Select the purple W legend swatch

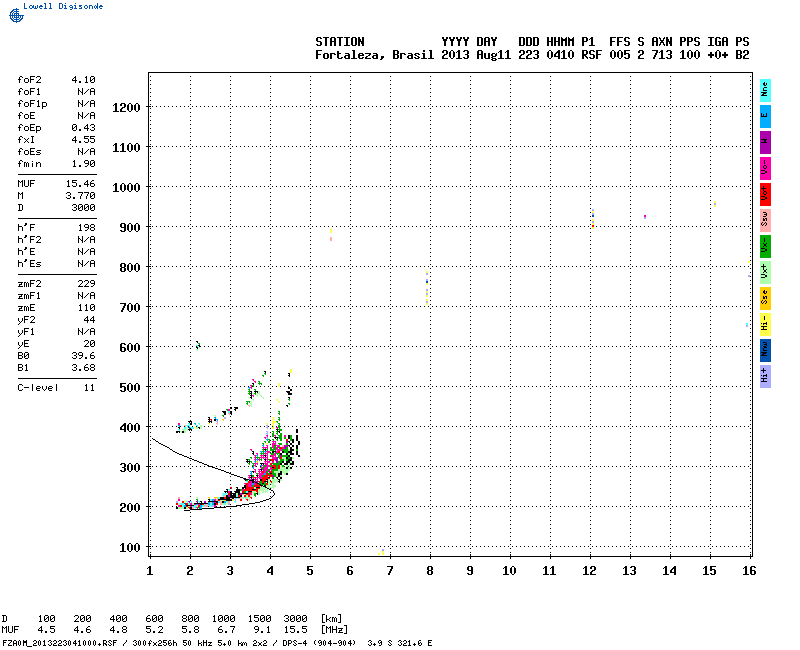[765, 142]
